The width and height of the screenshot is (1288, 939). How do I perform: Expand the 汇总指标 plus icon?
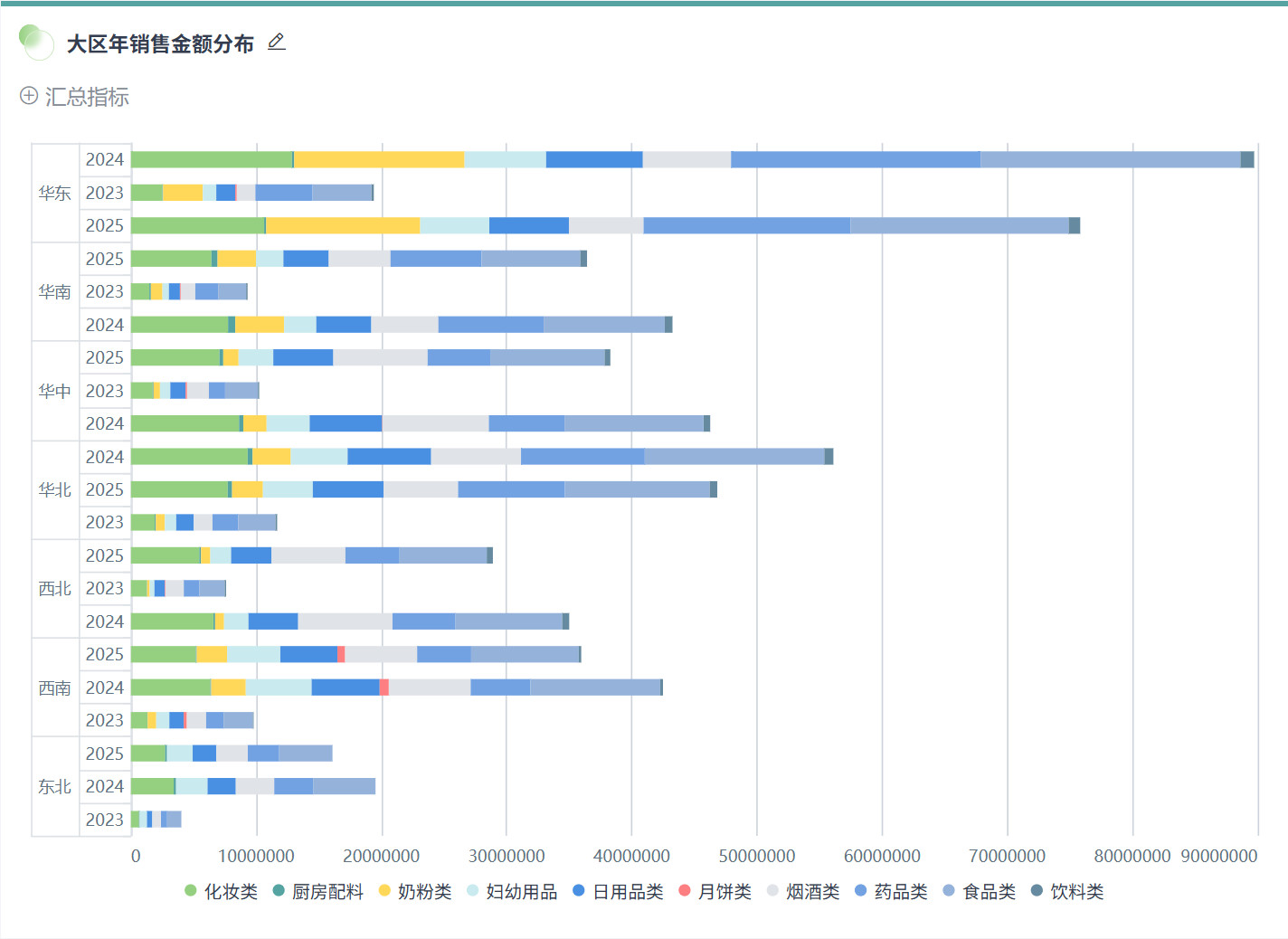(x=29, y=96)
